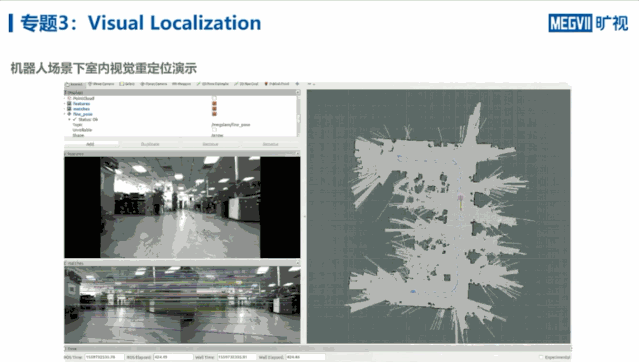Viewport: 639px width, 362px height.
Task: Expand the Status: Ok entry
Action: click(x=69, y=119)
